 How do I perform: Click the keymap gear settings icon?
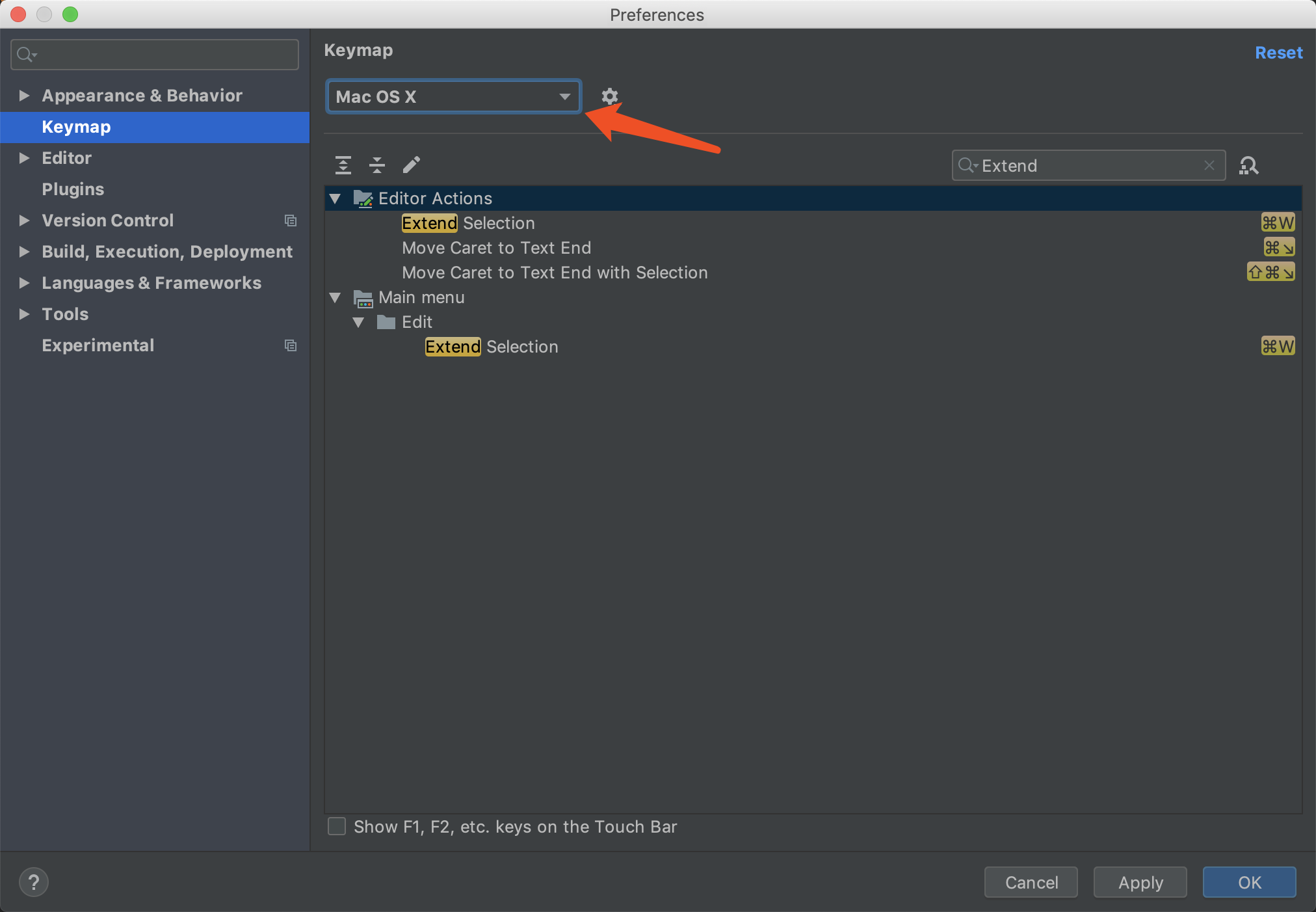point(609,96)
